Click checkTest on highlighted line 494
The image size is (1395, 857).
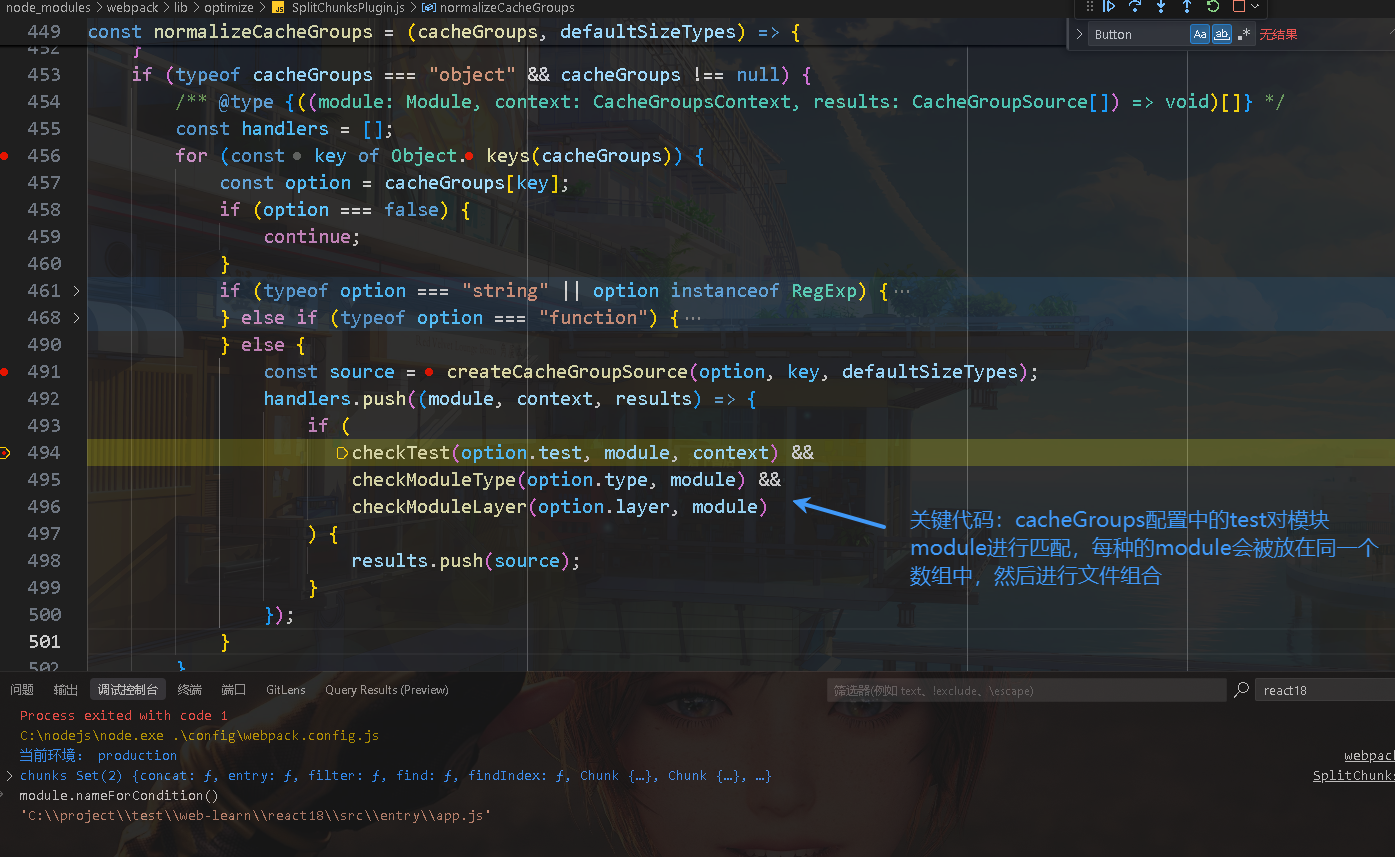click(401, 453)
